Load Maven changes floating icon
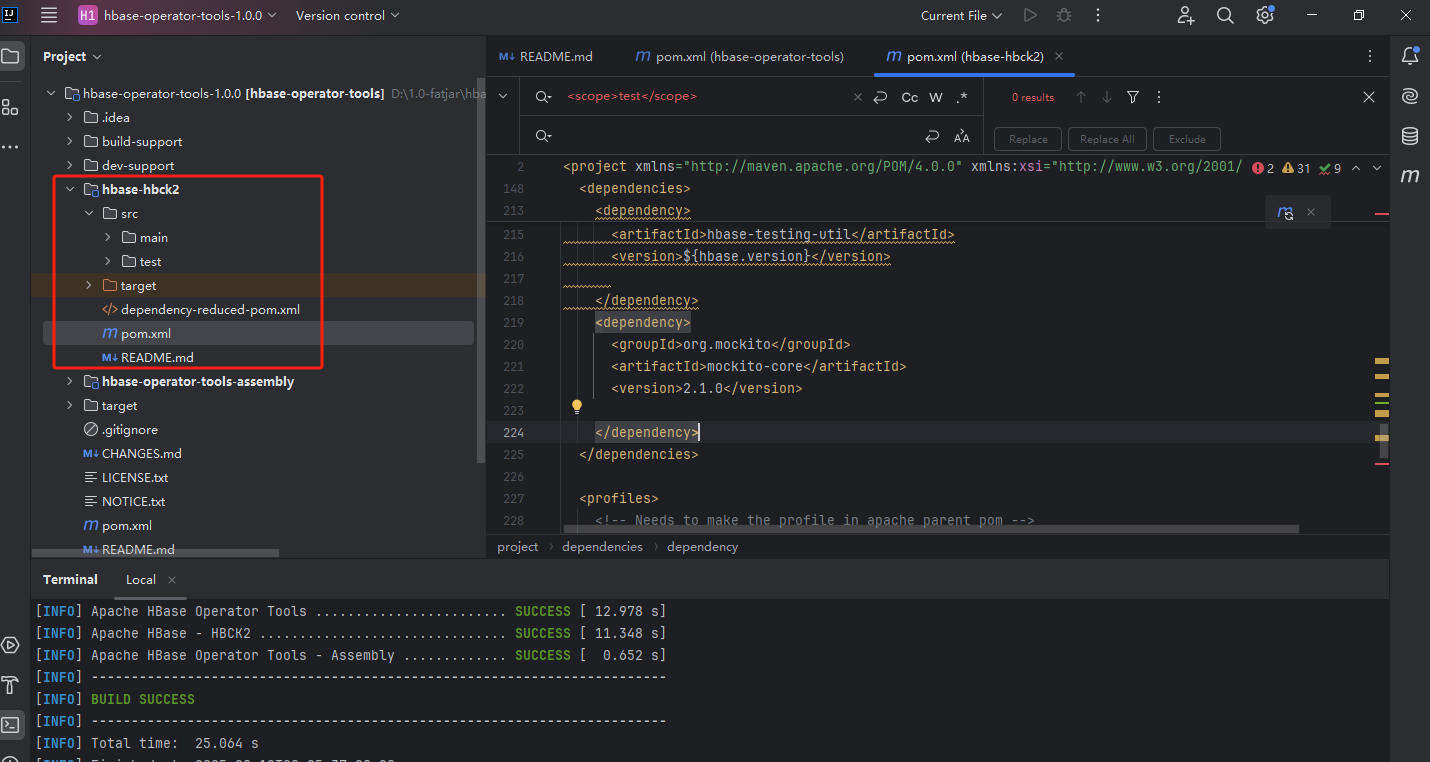Screen dimensions: 1430x762 coord(1286,213)
